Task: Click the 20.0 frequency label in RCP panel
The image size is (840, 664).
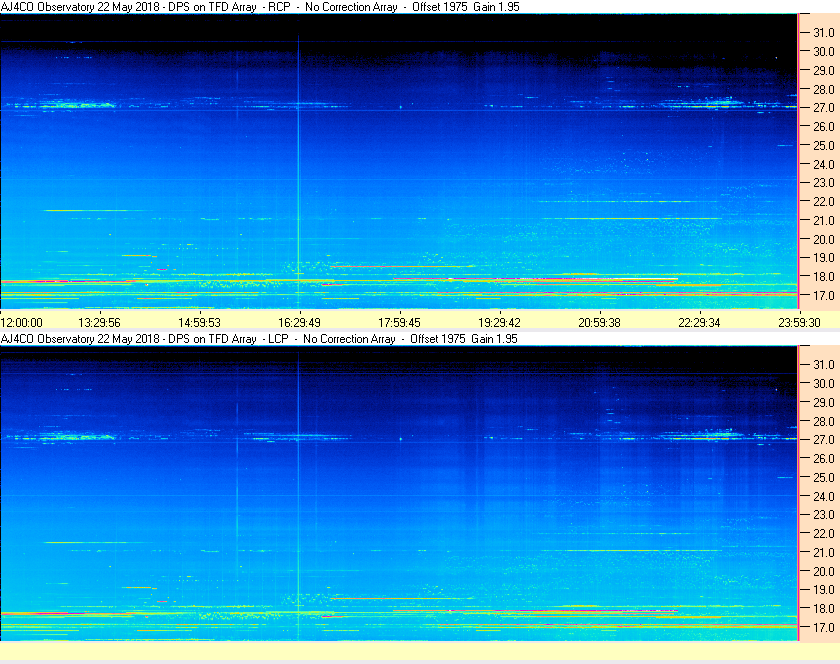Action: point(824,240)
